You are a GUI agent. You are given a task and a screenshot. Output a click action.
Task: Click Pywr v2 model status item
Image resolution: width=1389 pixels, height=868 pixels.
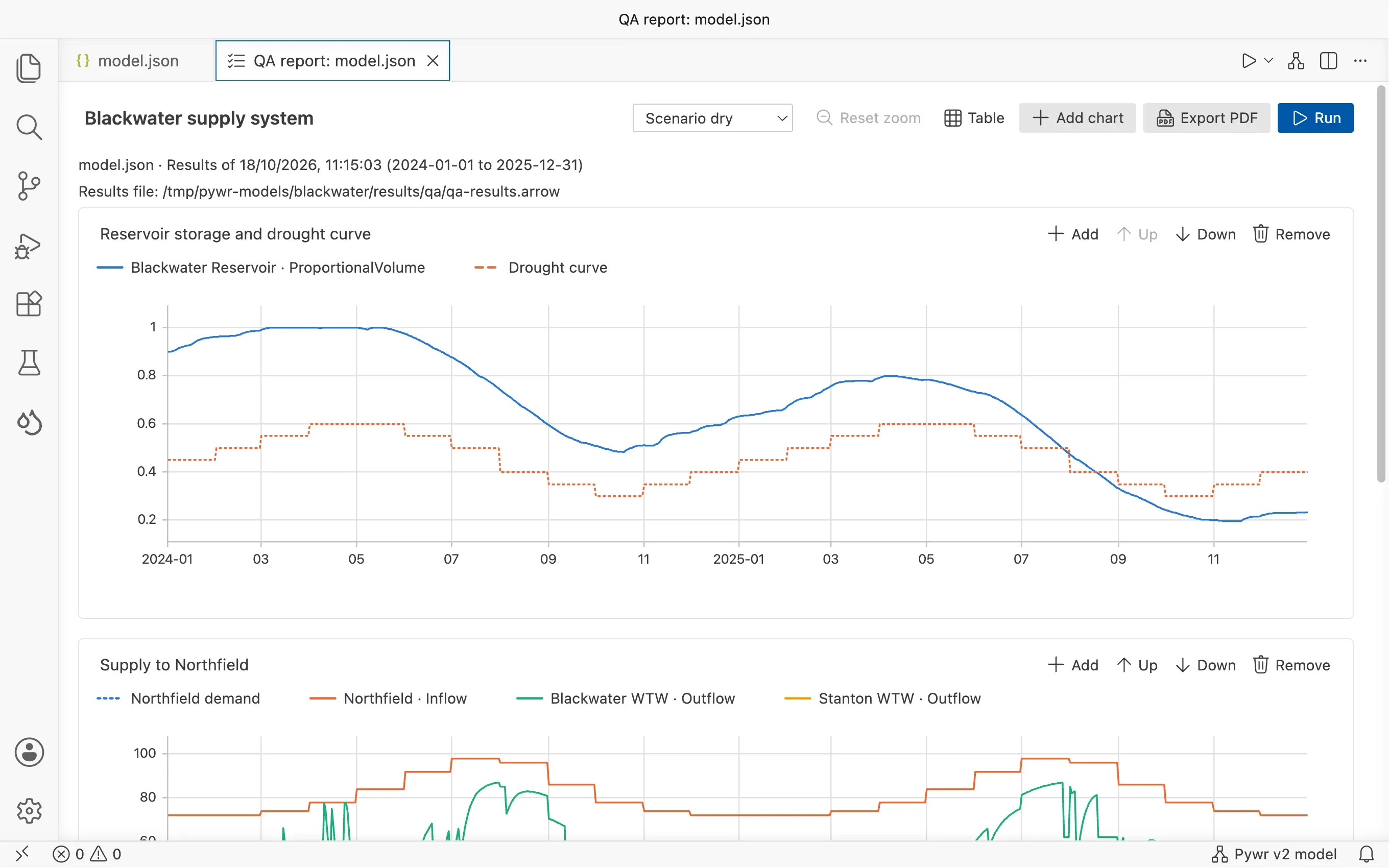(x=1274, y=854)
